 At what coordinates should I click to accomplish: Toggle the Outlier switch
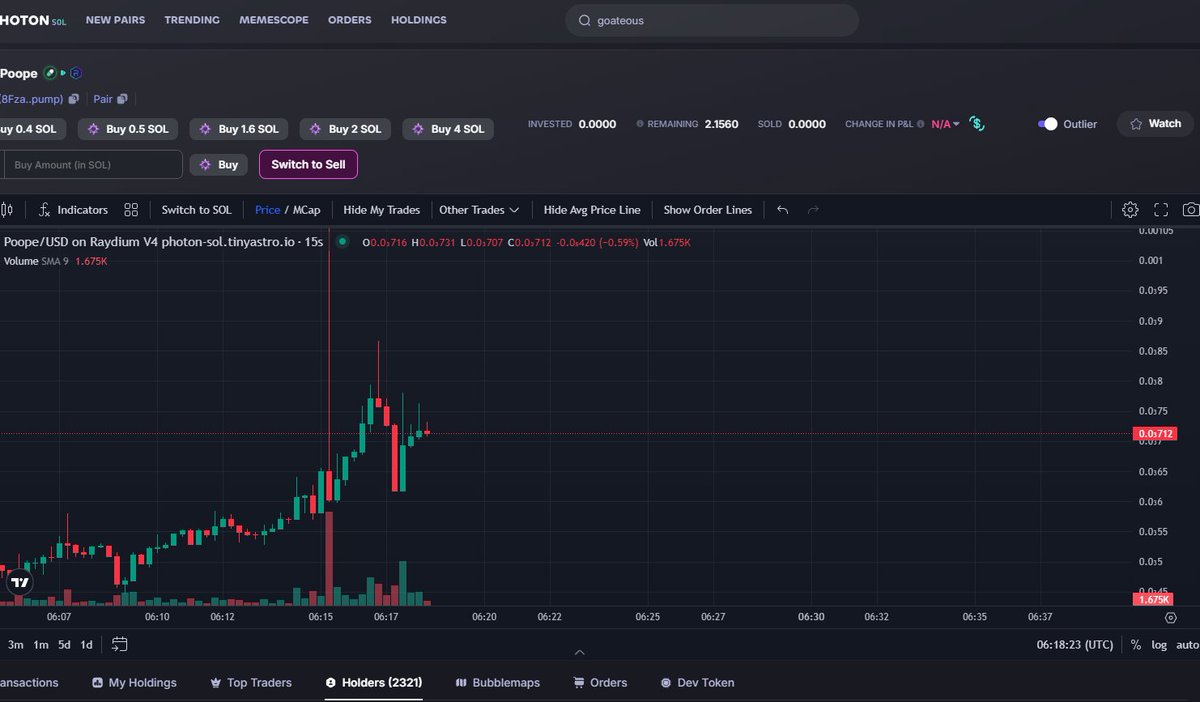[x=1047, y=124]
